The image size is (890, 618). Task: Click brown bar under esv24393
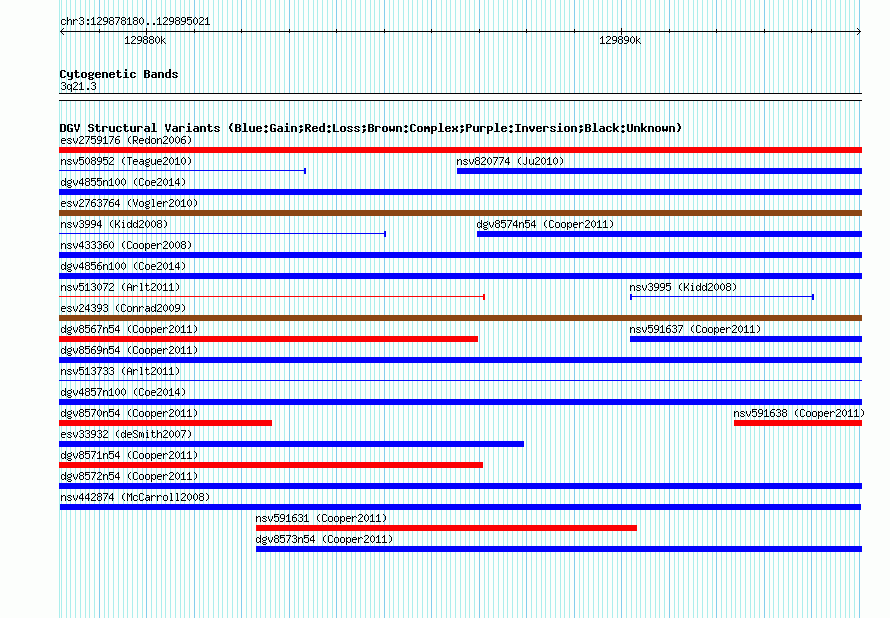coord(460,318)
